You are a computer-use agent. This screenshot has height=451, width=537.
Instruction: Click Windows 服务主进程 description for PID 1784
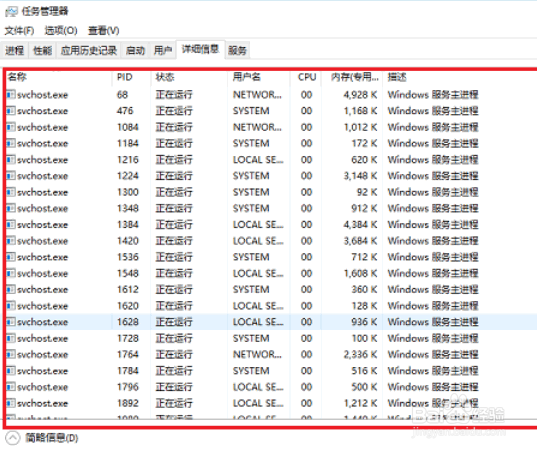[x=433, y=371]
